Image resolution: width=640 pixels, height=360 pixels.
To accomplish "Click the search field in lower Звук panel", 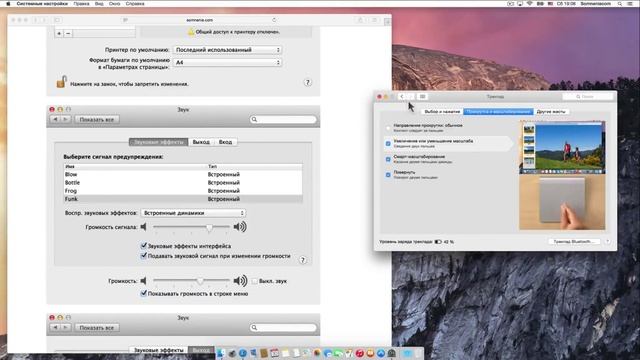I will 283,327.
